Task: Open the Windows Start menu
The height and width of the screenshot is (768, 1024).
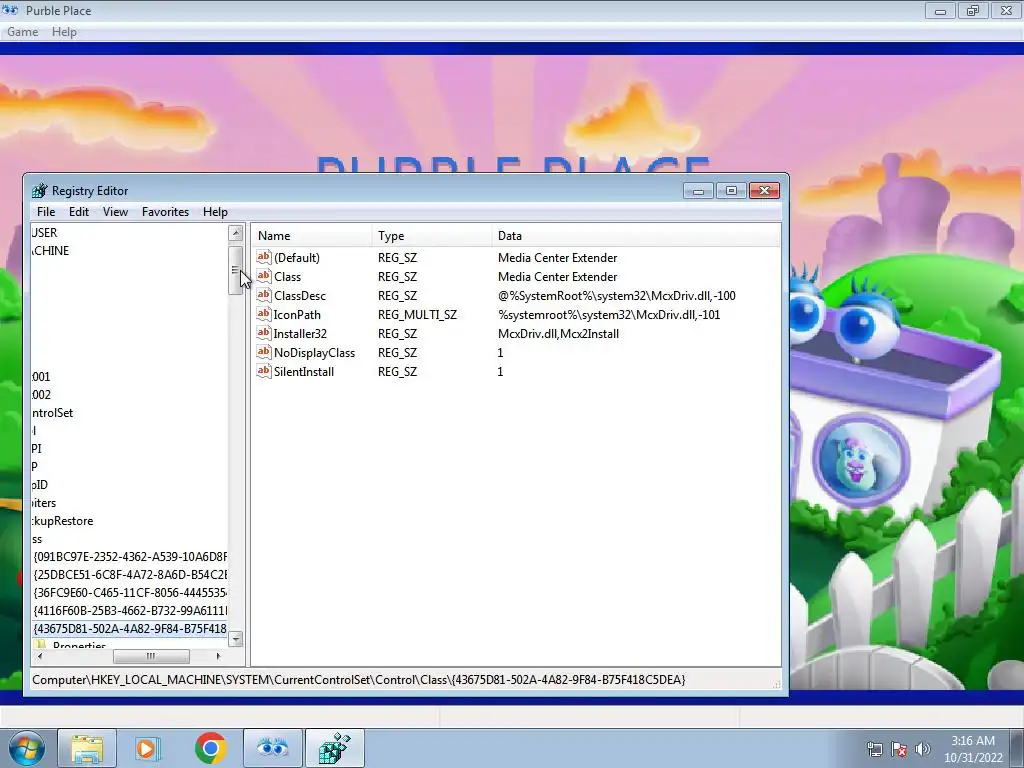Action: pos(26,748)
